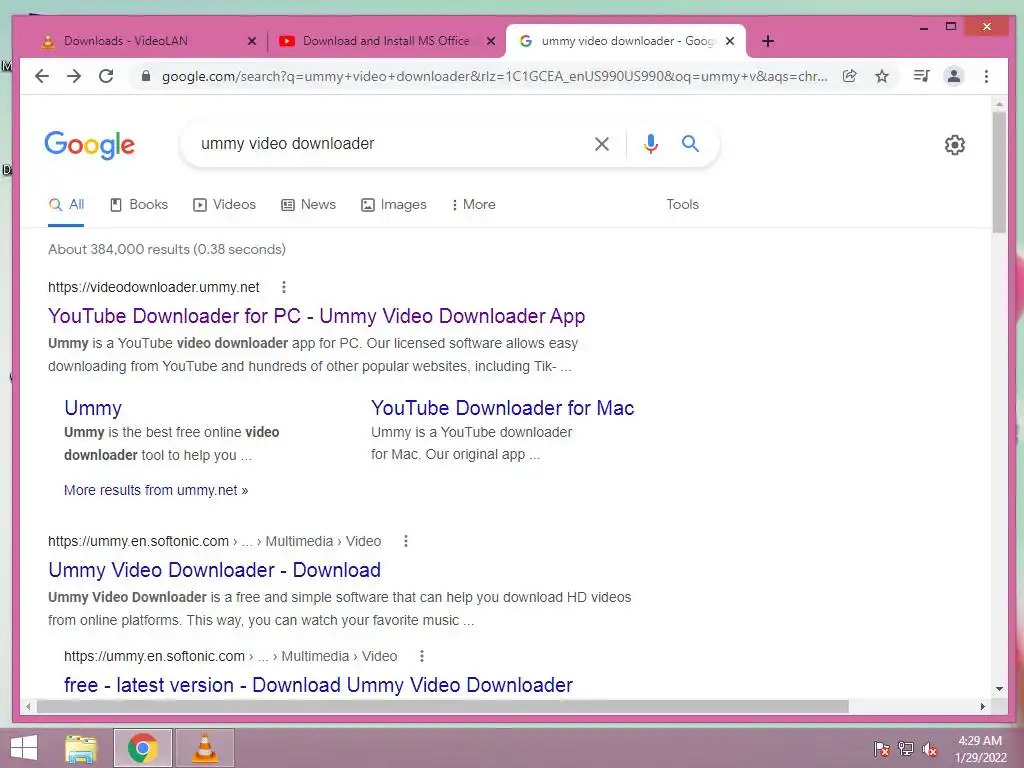The width and height of the screenshot is (1024, 768).
Task: Select the Videos search filter
Action: point(225,204)
